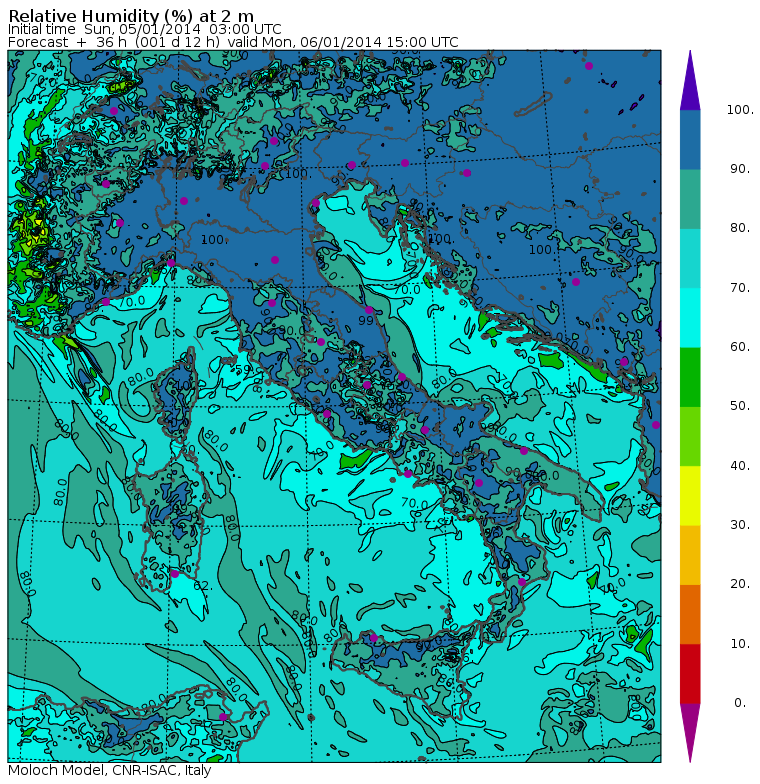Select the dark green 50–60 legend band
760x784 pixels.
coord(690,377)
